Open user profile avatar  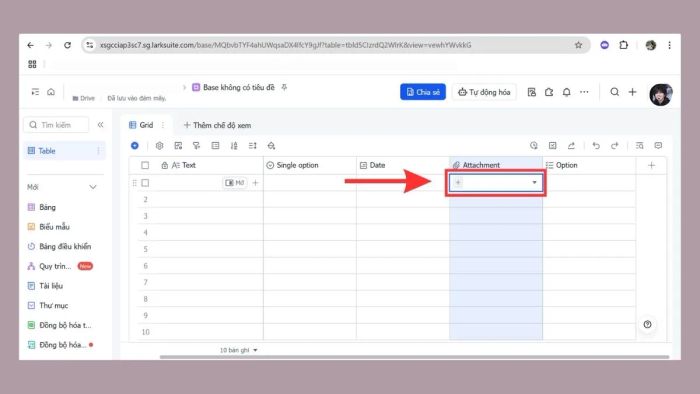[661, 94]
